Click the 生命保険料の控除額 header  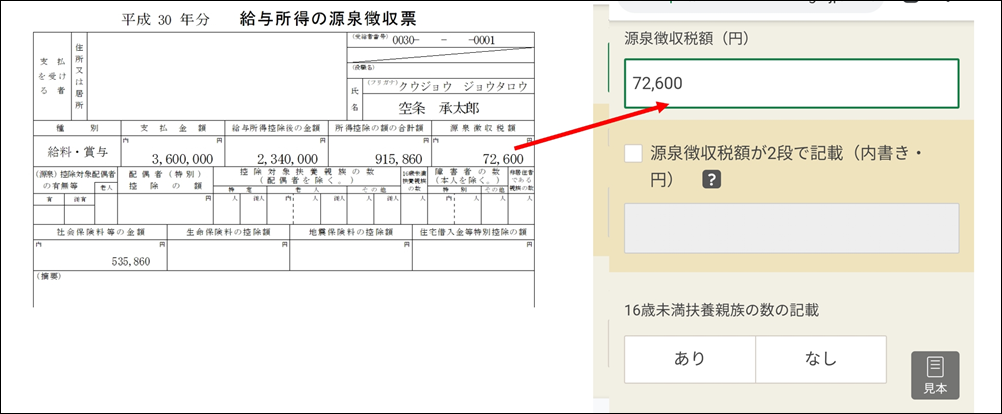[x=228, y=232]
